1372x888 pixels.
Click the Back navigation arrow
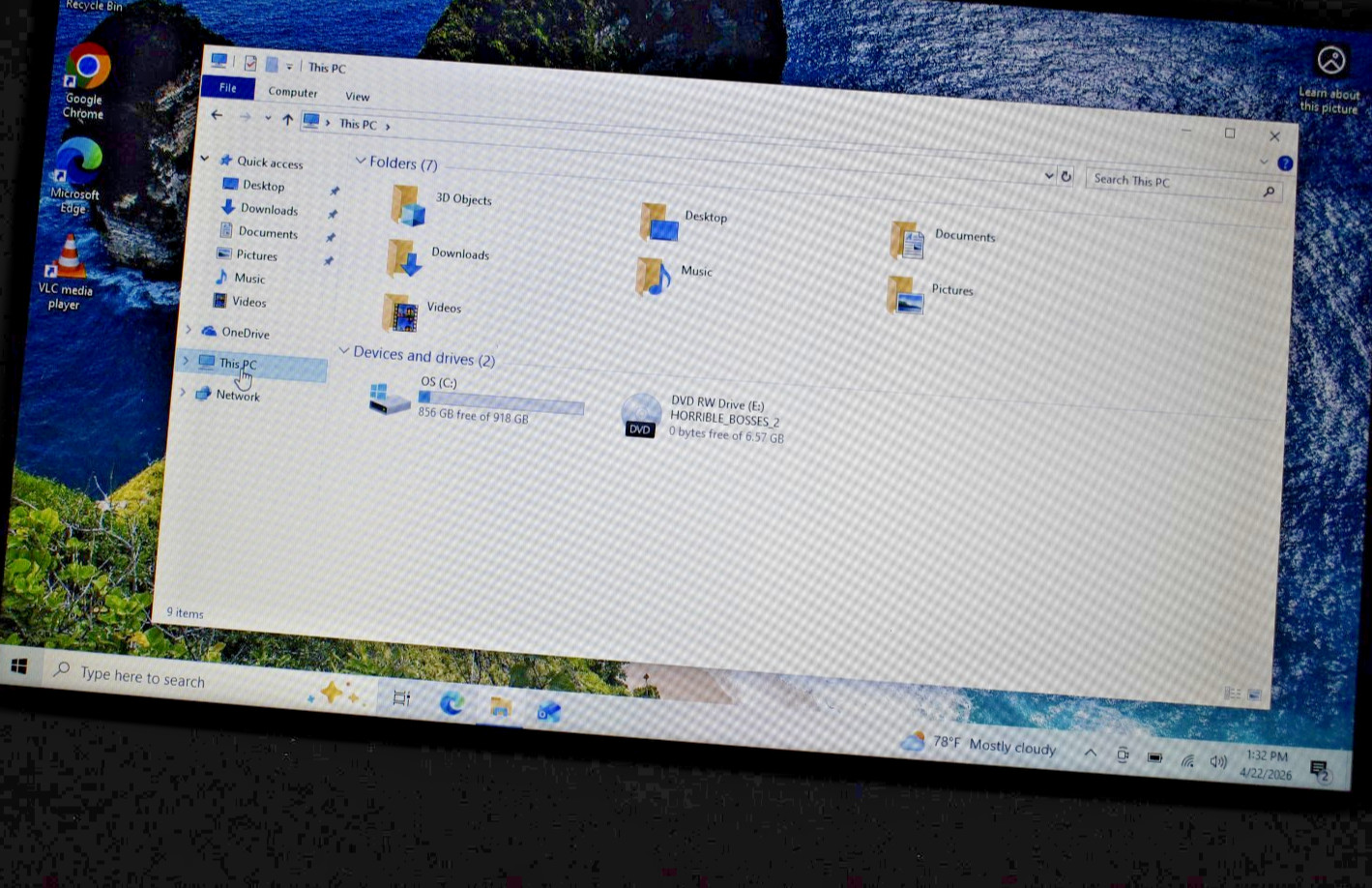click(217, 114)
